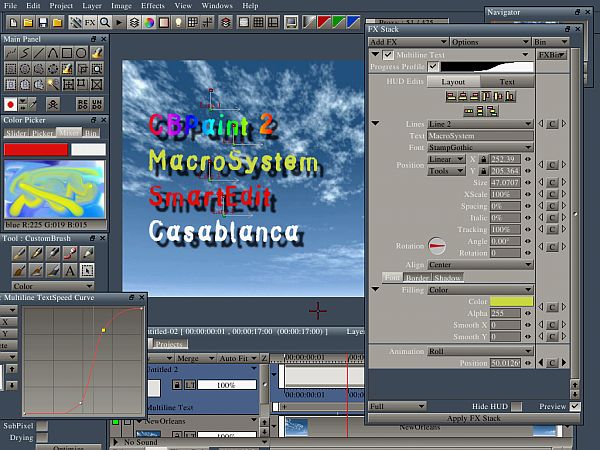Image resolution: width=600 pixels, height=450 pixels.
Task: Select the red airbrush tool icon
Action: (x=70, y=253)
